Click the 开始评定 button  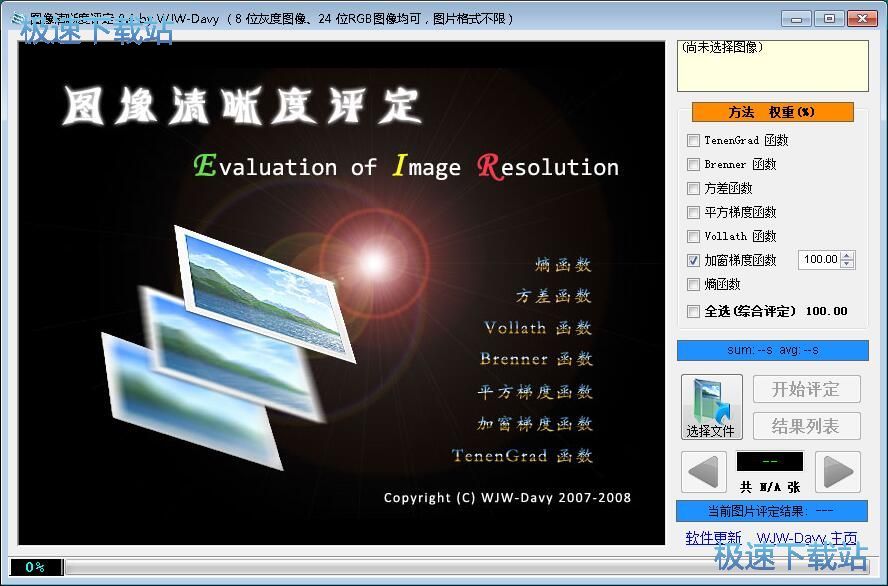[x=806, y=389]
